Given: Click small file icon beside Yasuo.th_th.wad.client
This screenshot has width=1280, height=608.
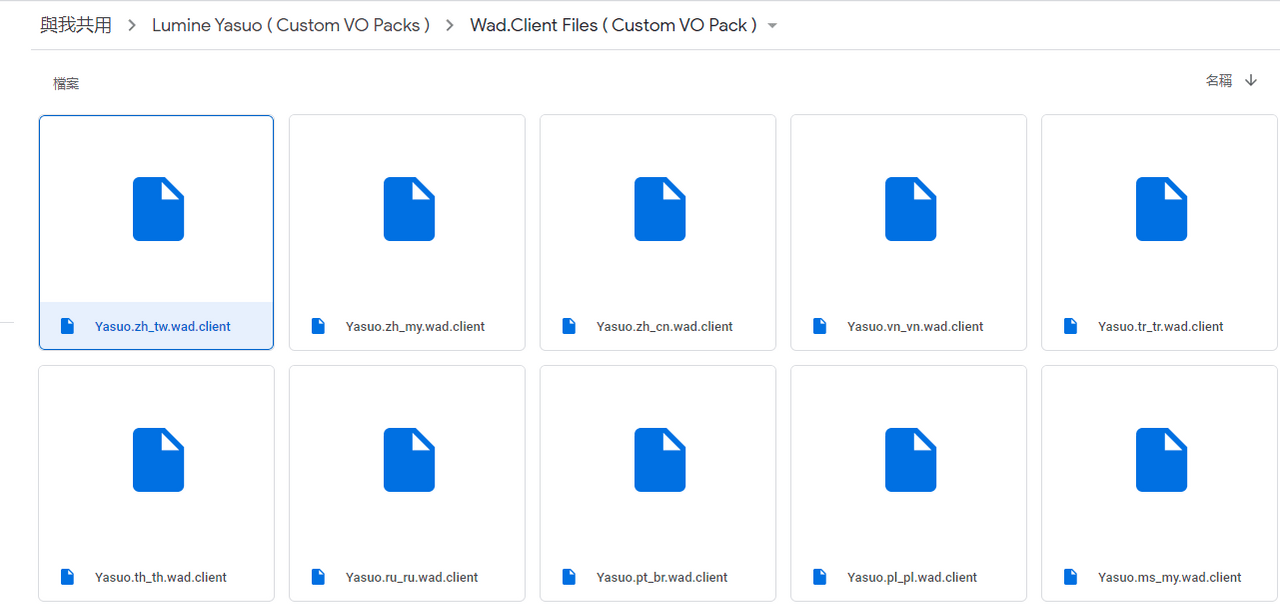Looking at the screenshot, I should click(67, 577).
